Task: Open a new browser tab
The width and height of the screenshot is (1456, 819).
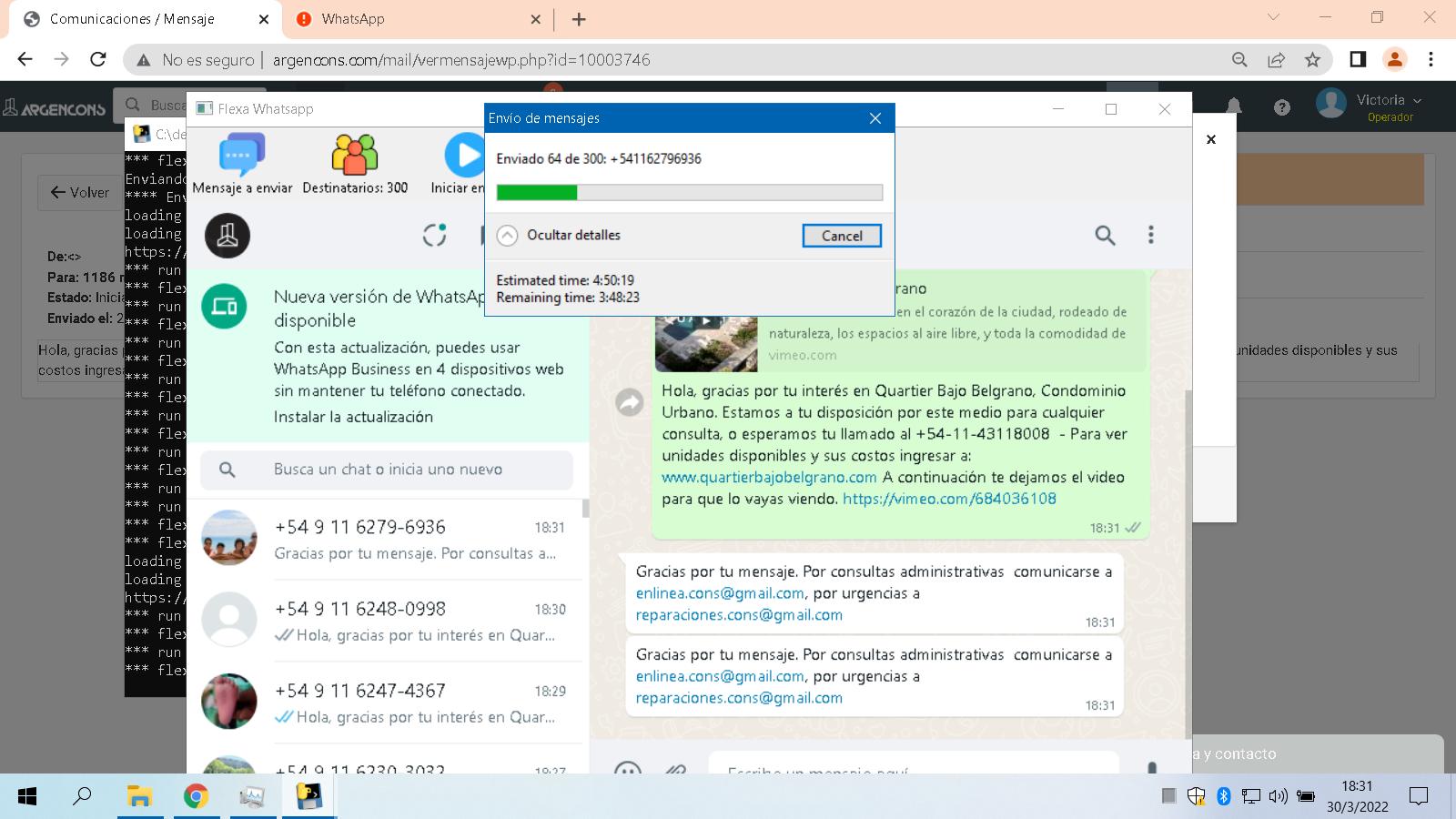Action: pyautogui.click(x=579, y=19)
